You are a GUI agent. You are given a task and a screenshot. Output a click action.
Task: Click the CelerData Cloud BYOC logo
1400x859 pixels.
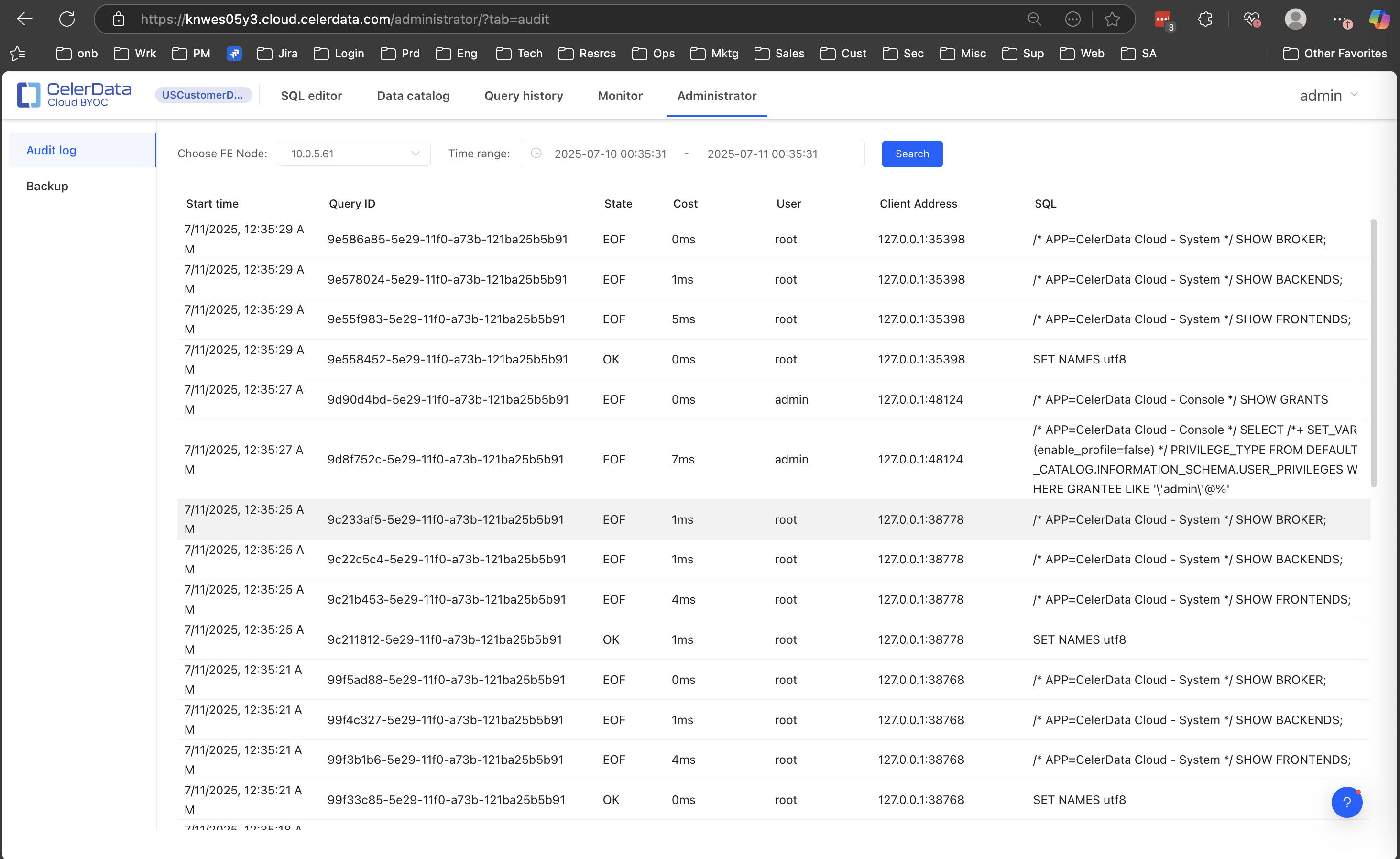click(x=74, y=95)
